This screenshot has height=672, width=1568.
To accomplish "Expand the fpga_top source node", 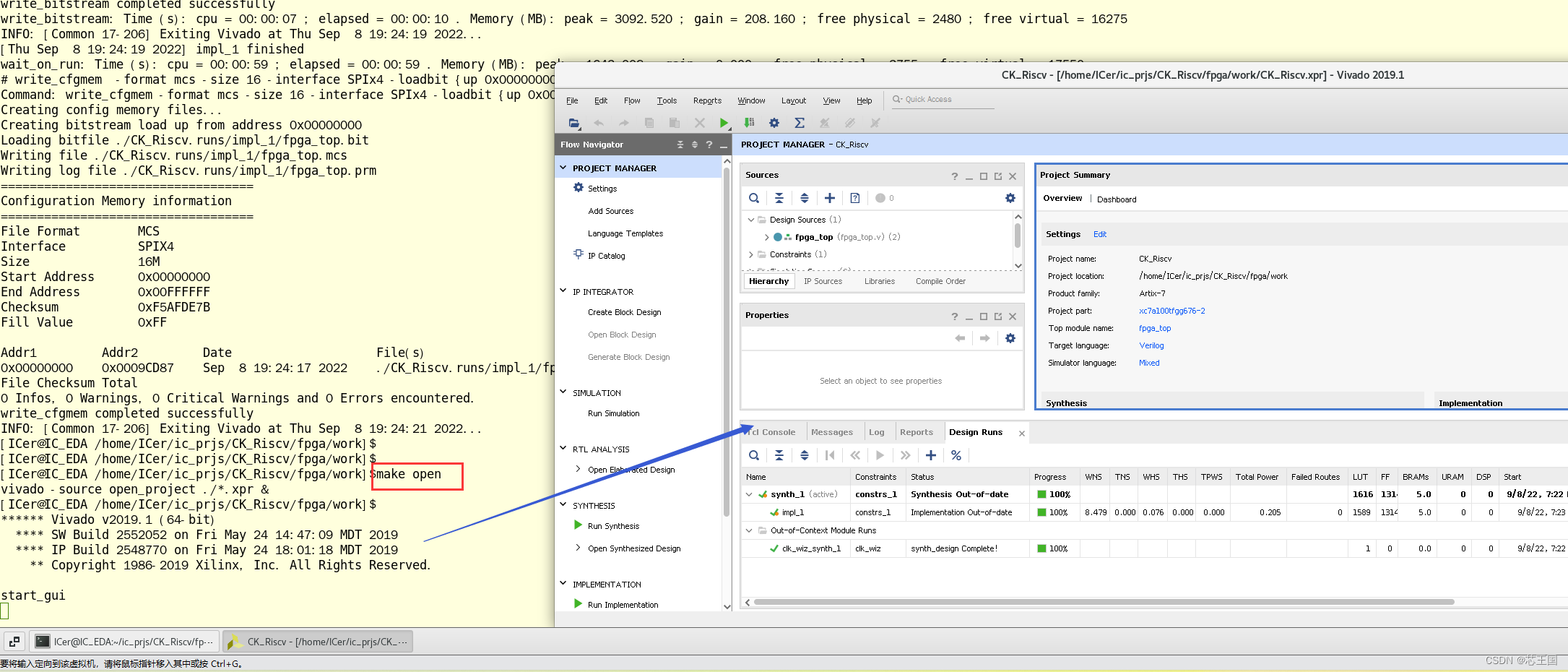I will [766, 237].
